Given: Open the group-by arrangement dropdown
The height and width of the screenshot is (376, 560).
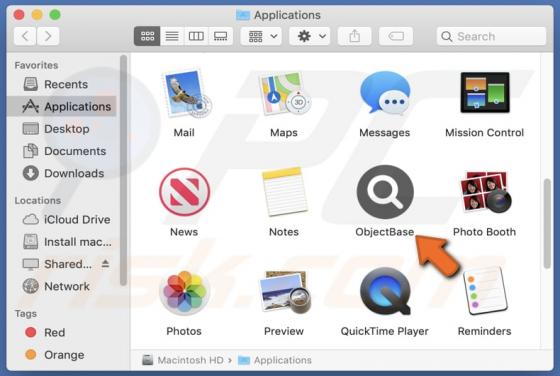Looking at the screenshot, I should tap(261, 36).
